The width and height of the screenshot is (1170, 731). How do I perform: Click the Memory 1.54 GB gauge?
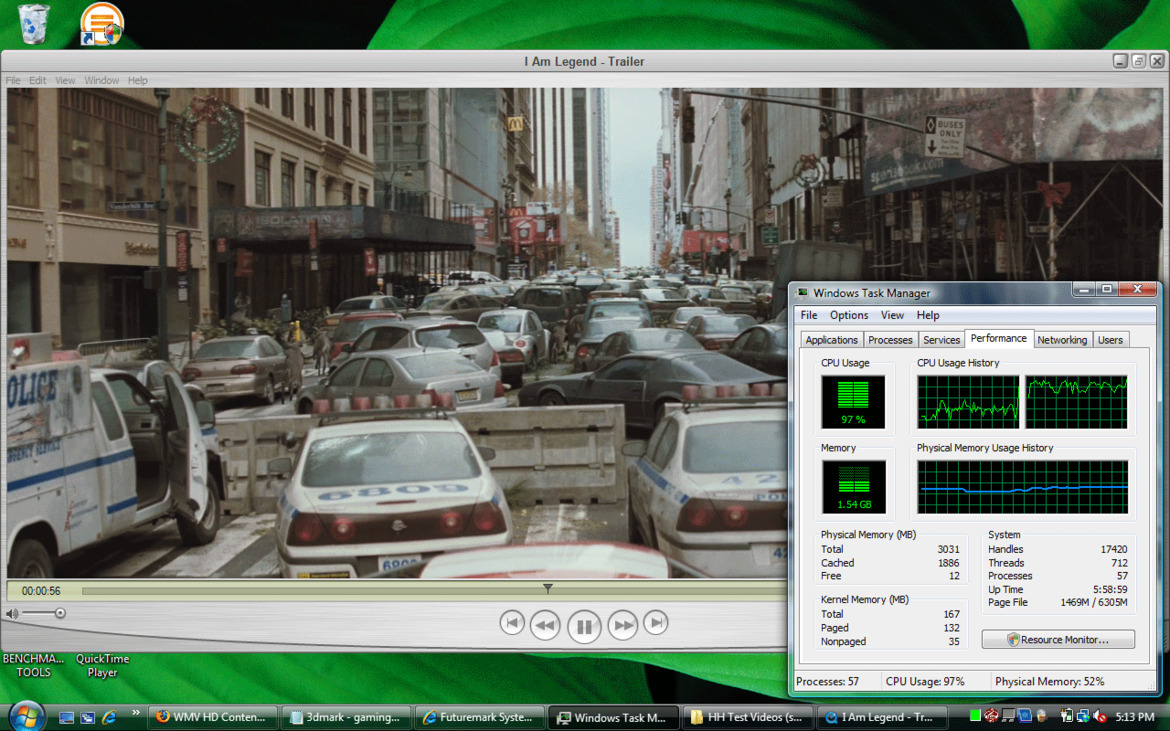point(854,487)
